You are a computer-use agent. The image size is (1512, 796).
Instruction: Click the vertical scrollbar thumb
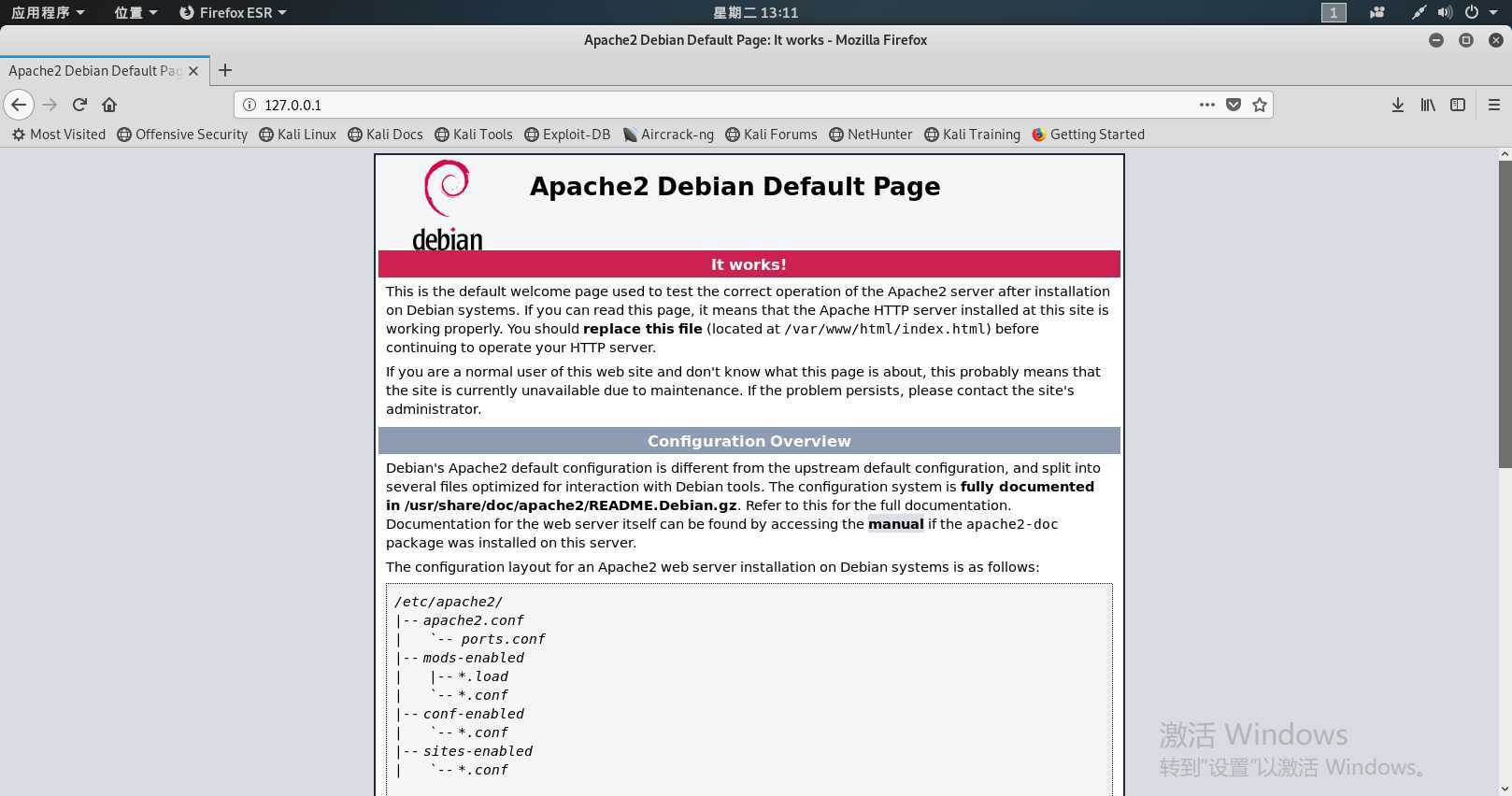[1505, 314]
